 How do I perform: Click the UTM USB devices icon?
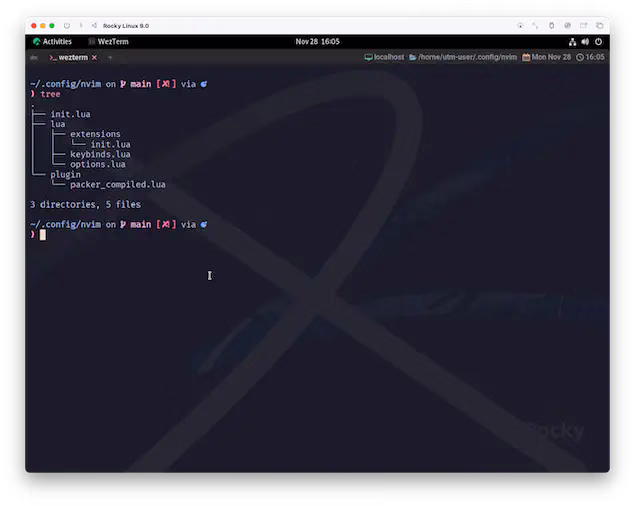(x=551, y=26)
